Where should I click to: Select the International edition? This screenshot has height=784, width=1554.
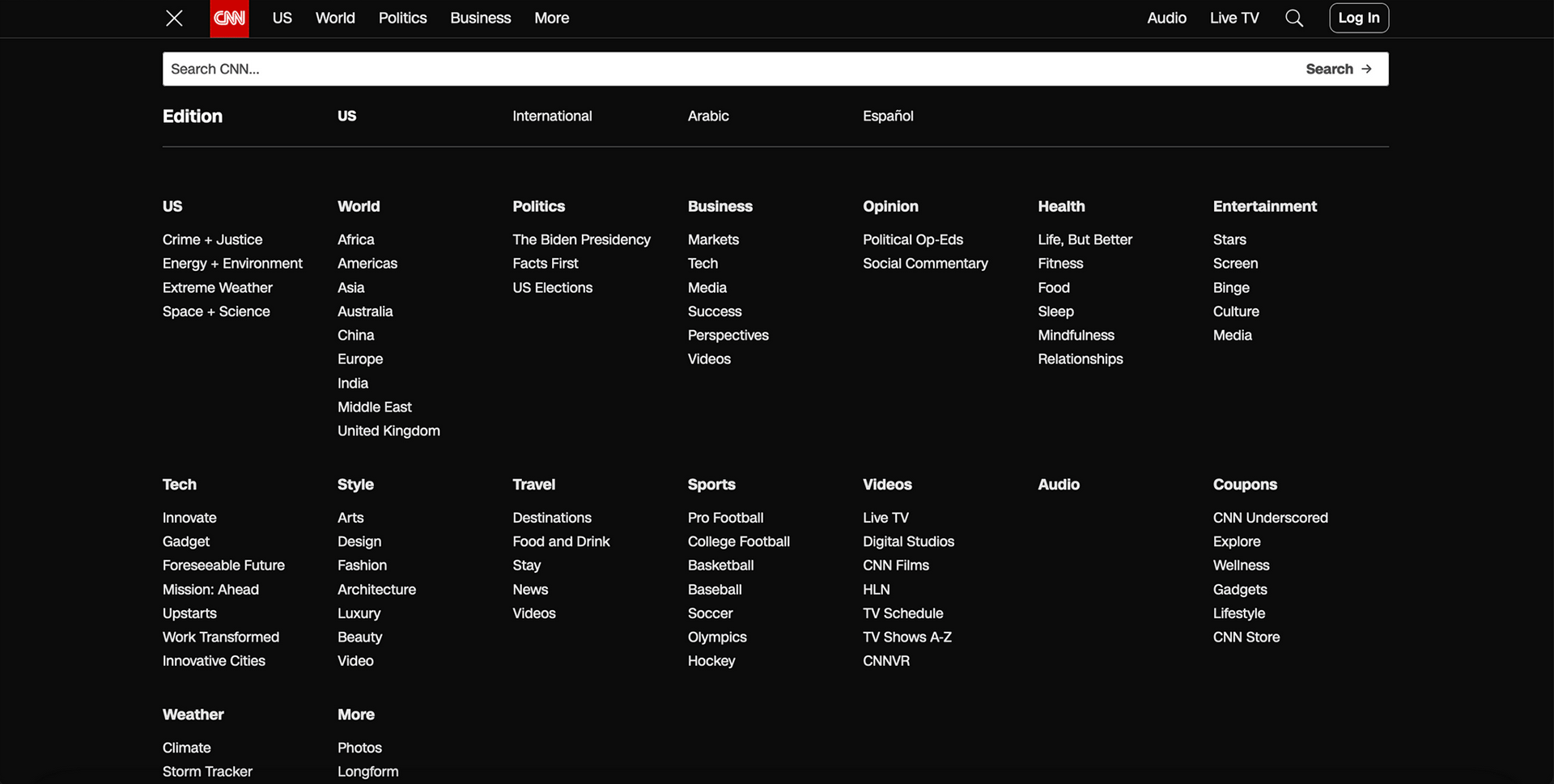coord(552,116)
